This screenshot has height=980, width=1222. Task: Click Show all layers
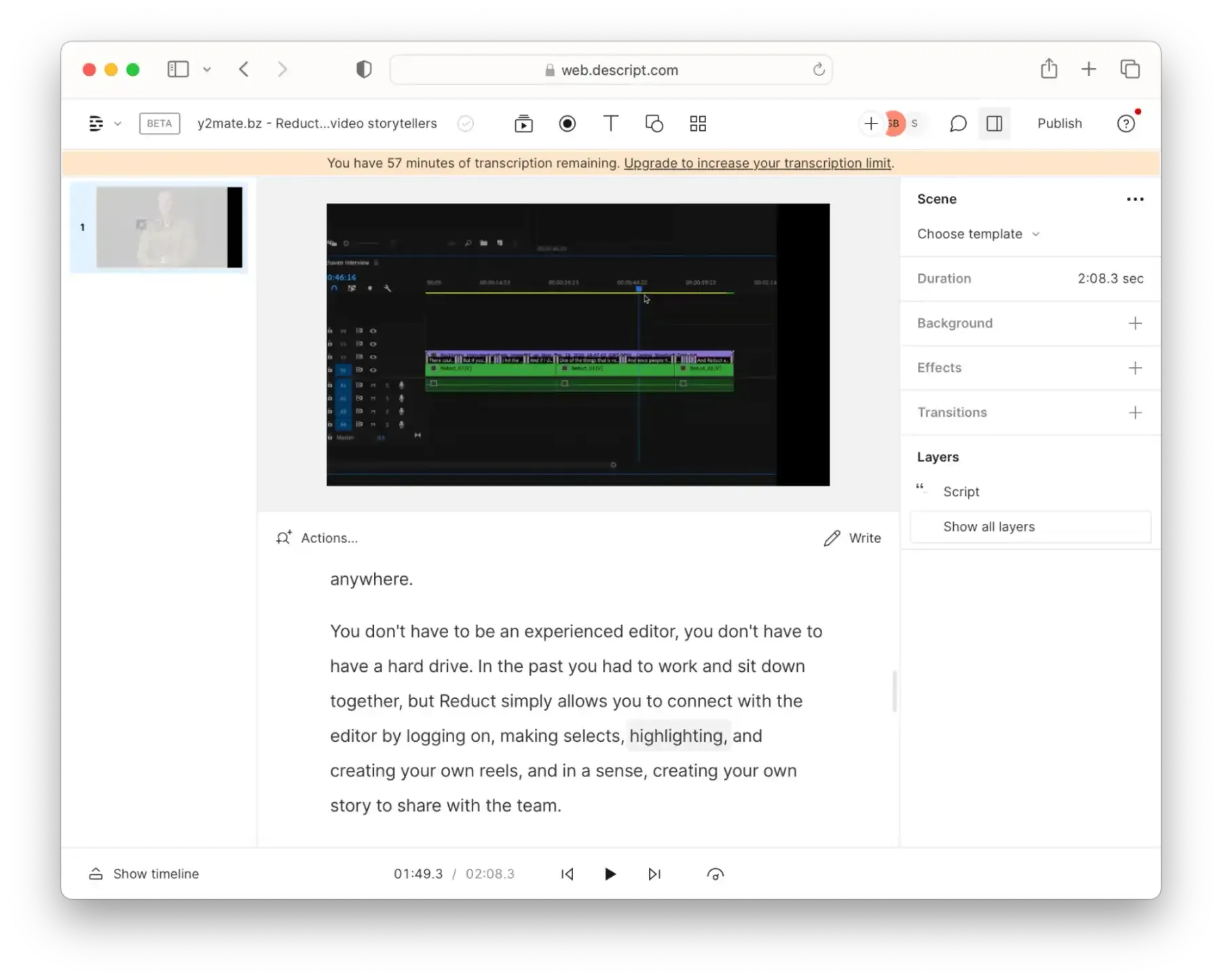tap(1030, 527)
